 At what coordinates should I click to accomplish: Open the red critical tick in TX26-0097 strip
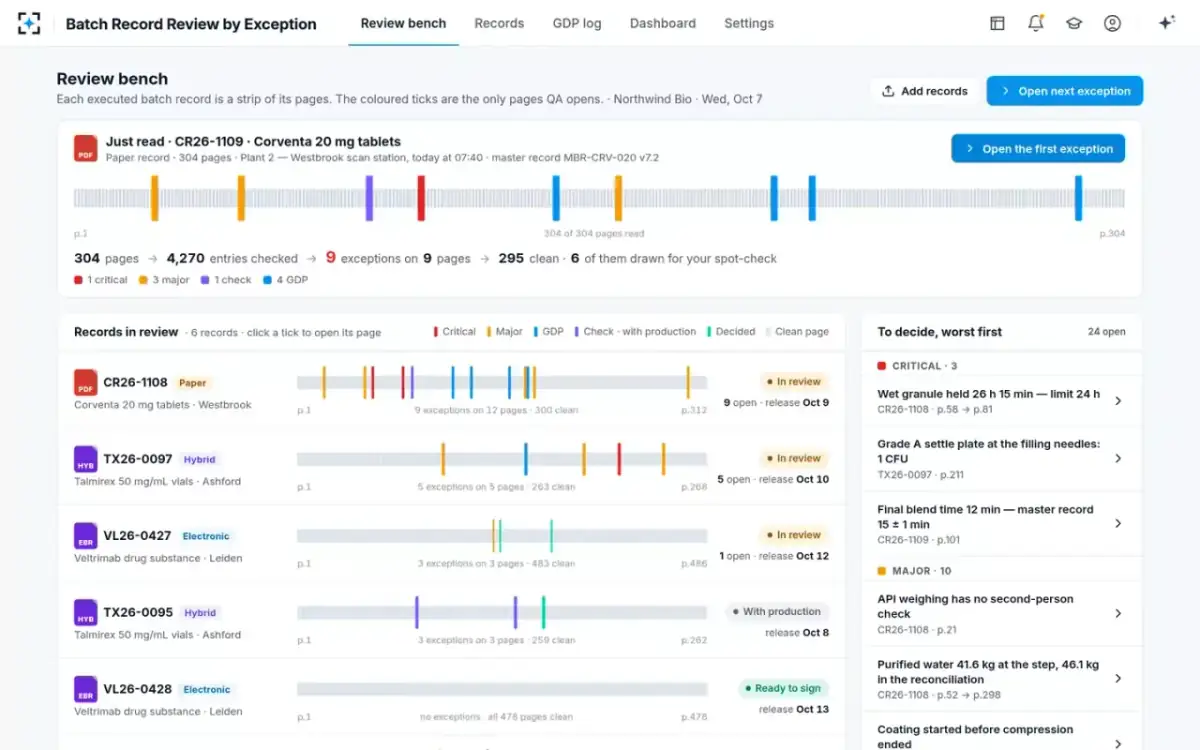coord(619,459)
